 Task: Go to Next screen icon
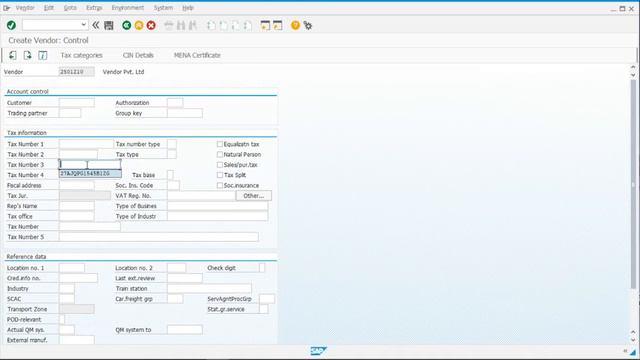27,55
